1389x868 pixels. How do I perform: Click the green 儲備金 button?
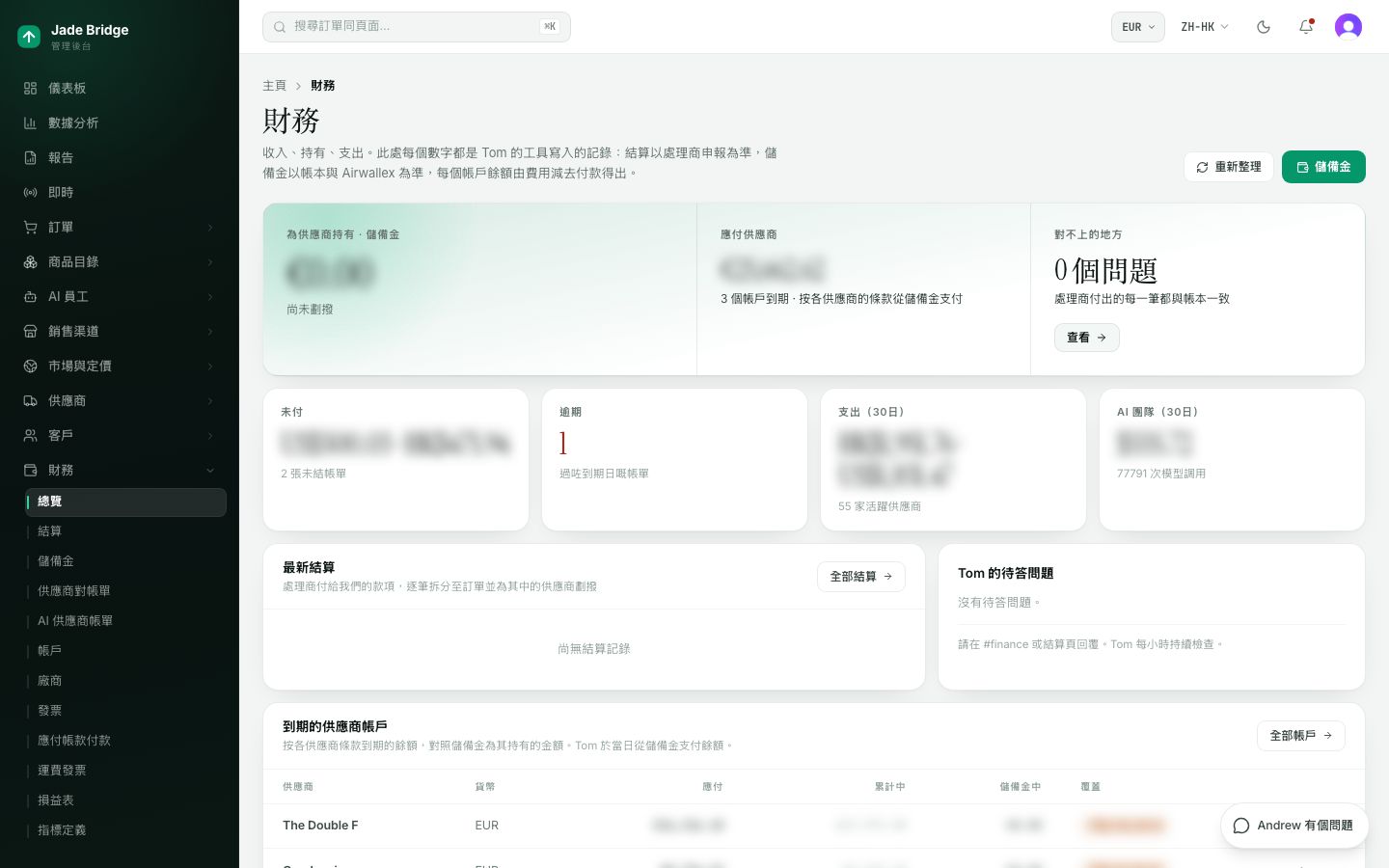(1323, 167)
